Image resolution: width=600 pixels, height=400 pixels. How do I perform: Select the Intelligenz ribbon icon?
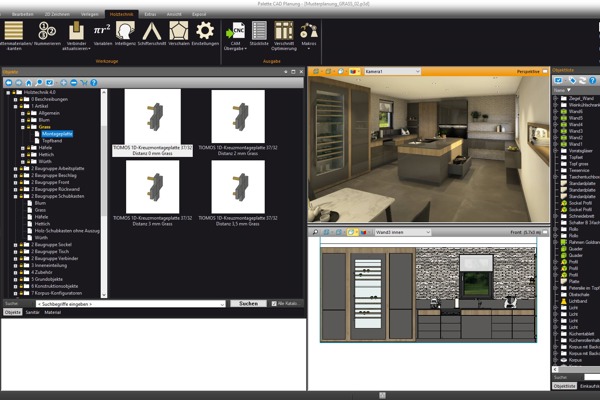[x=126, y=31]
